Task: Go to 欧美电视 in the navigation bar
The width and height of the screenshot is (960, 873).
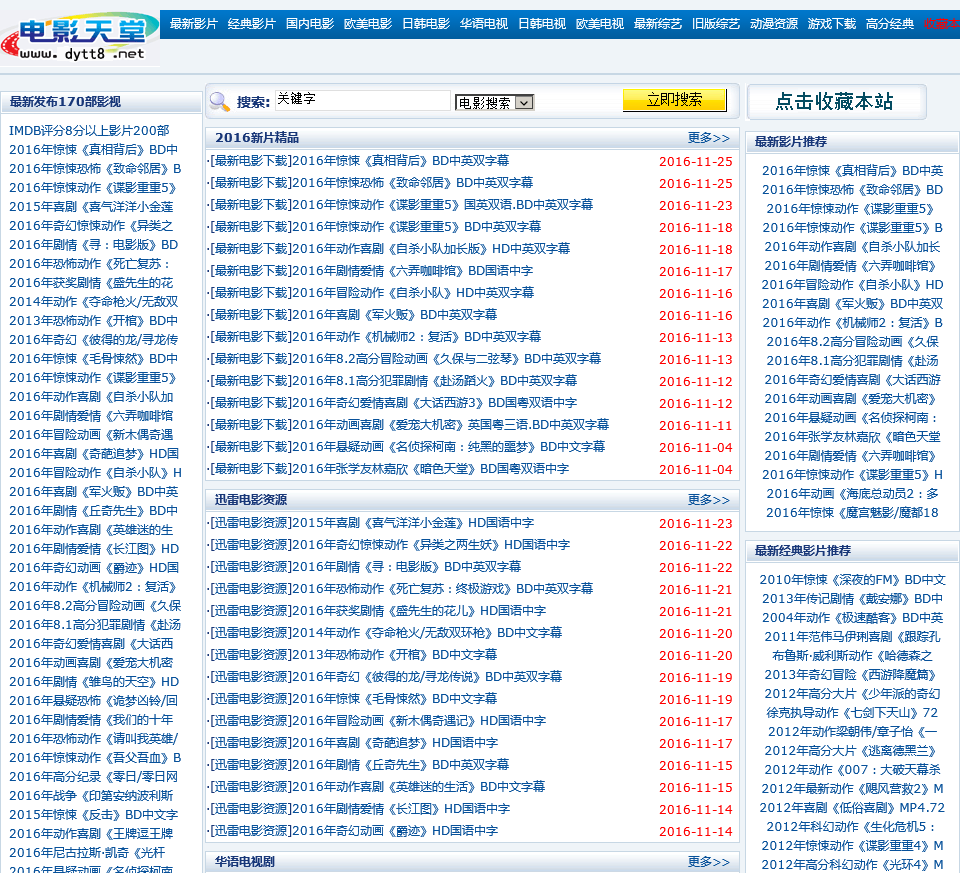Action: 600,24
